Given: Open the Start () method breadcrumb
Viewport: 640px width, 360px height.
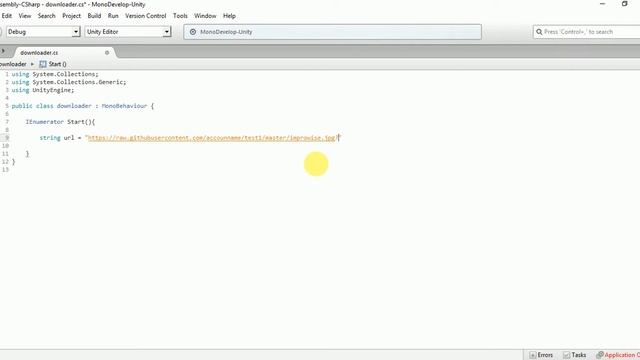Looking at the screenshot, I should tap(57, 64).
